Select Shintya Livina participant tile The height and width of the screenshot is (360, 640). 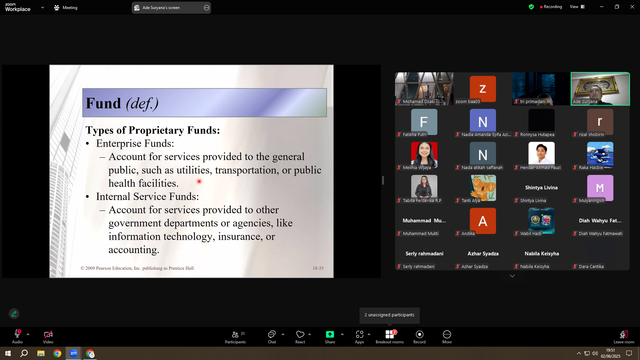tap(541, 188)
